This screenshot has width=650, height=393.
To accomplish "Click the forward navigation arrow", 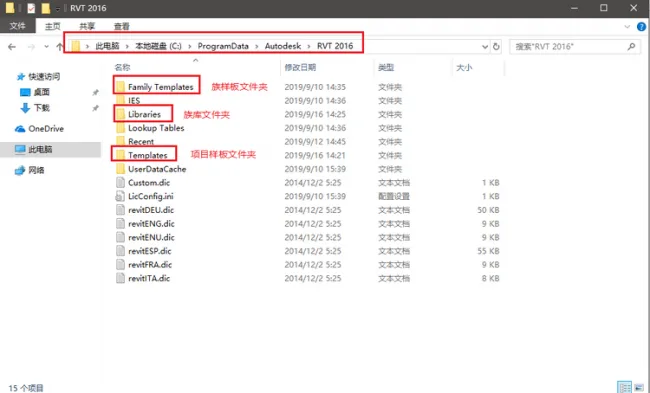I will pyautogui.click(x=31, y=47).
